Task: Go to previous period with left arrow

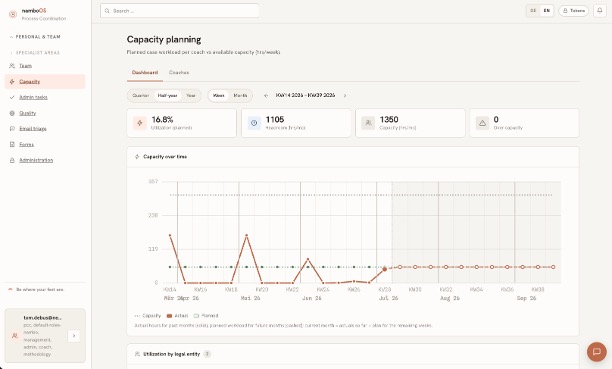Action: pyautogui.click(x=266, y=95)
